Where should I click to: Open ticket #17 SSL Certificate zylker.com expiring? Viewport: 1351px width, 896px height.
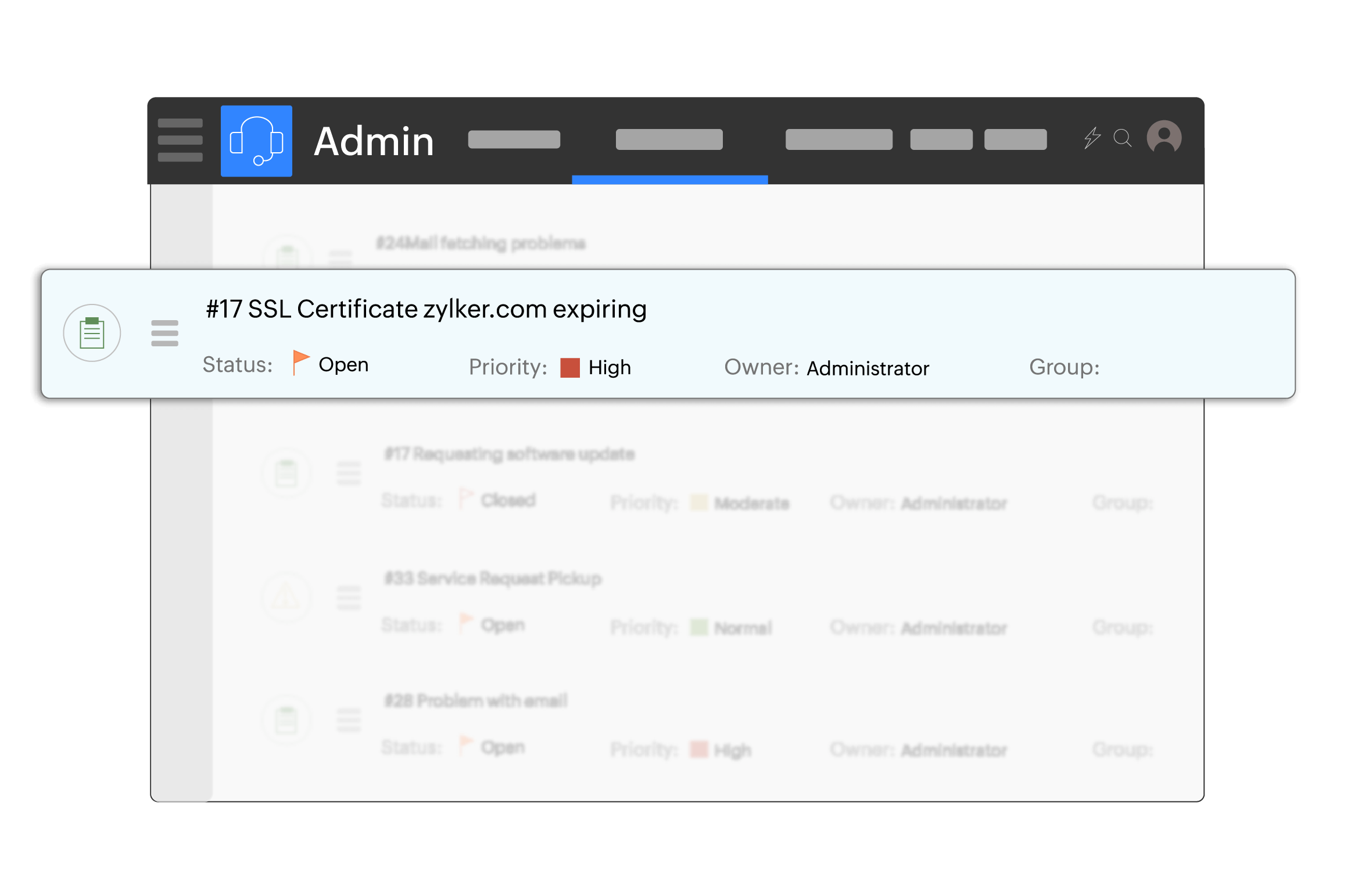tap(426, 309)
